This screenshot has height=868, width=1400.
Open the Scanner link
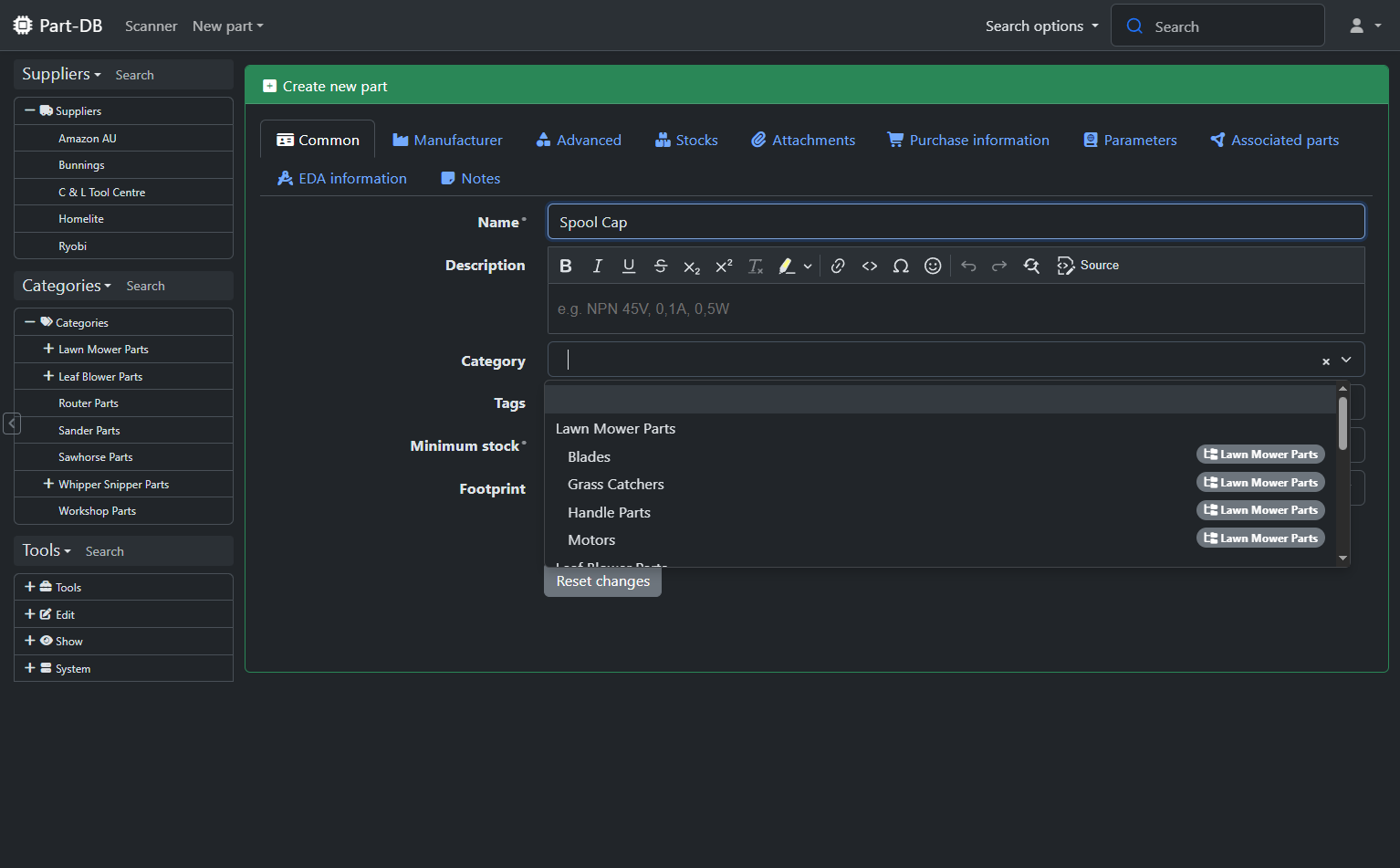tap(151, 26)
